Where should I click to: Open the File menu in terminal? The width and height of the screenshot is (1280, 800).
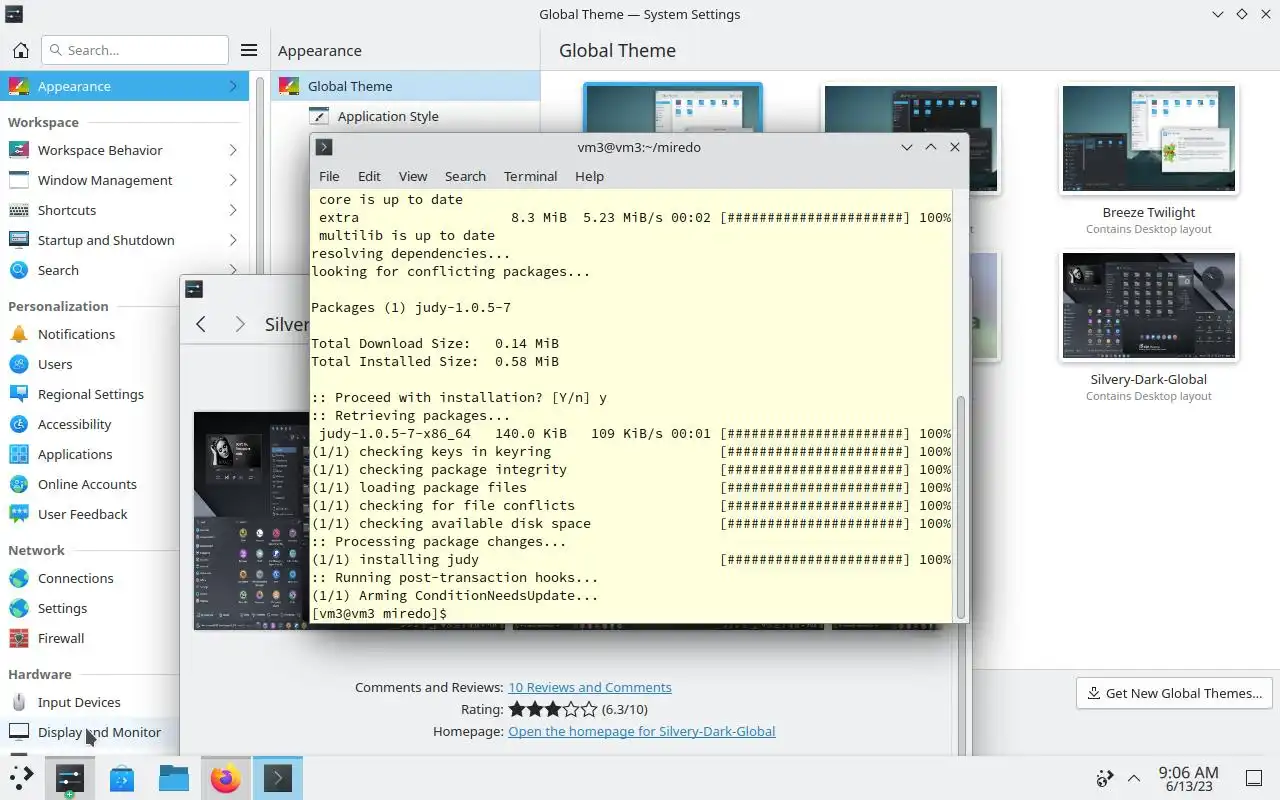pyautogui.click(x=329, y=176)
